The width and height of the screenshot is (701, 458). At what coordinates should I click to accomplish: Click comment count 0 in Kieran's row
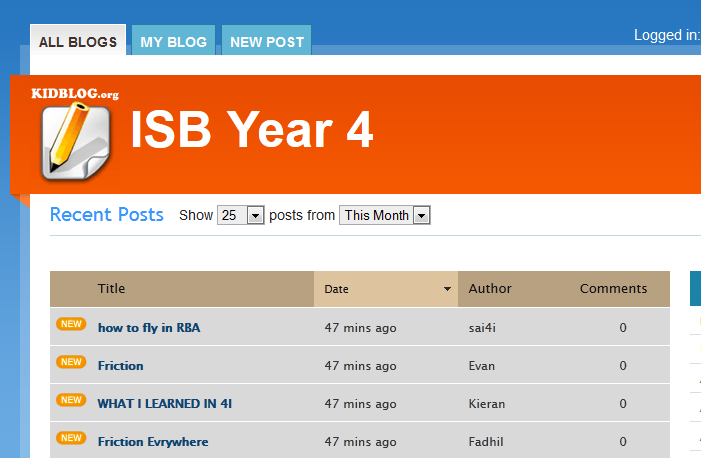[x=623, y=404]
